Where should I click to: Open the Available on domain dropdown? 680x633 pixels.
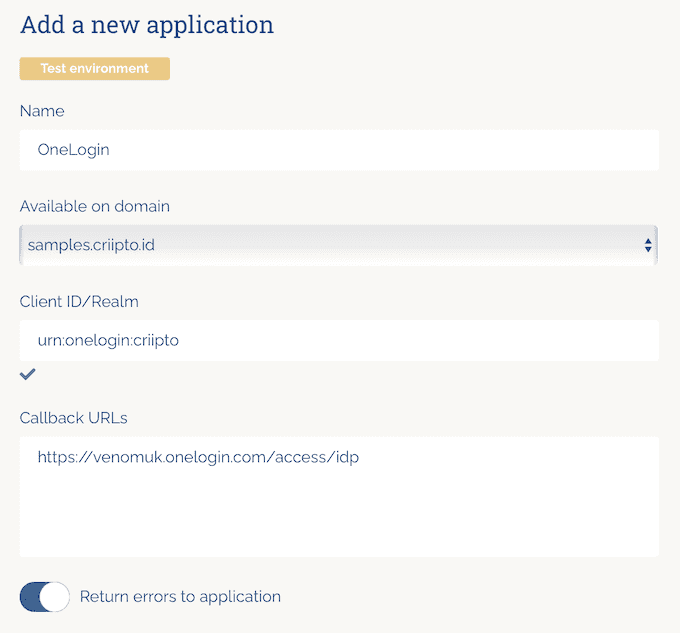[x=338, y=245]
